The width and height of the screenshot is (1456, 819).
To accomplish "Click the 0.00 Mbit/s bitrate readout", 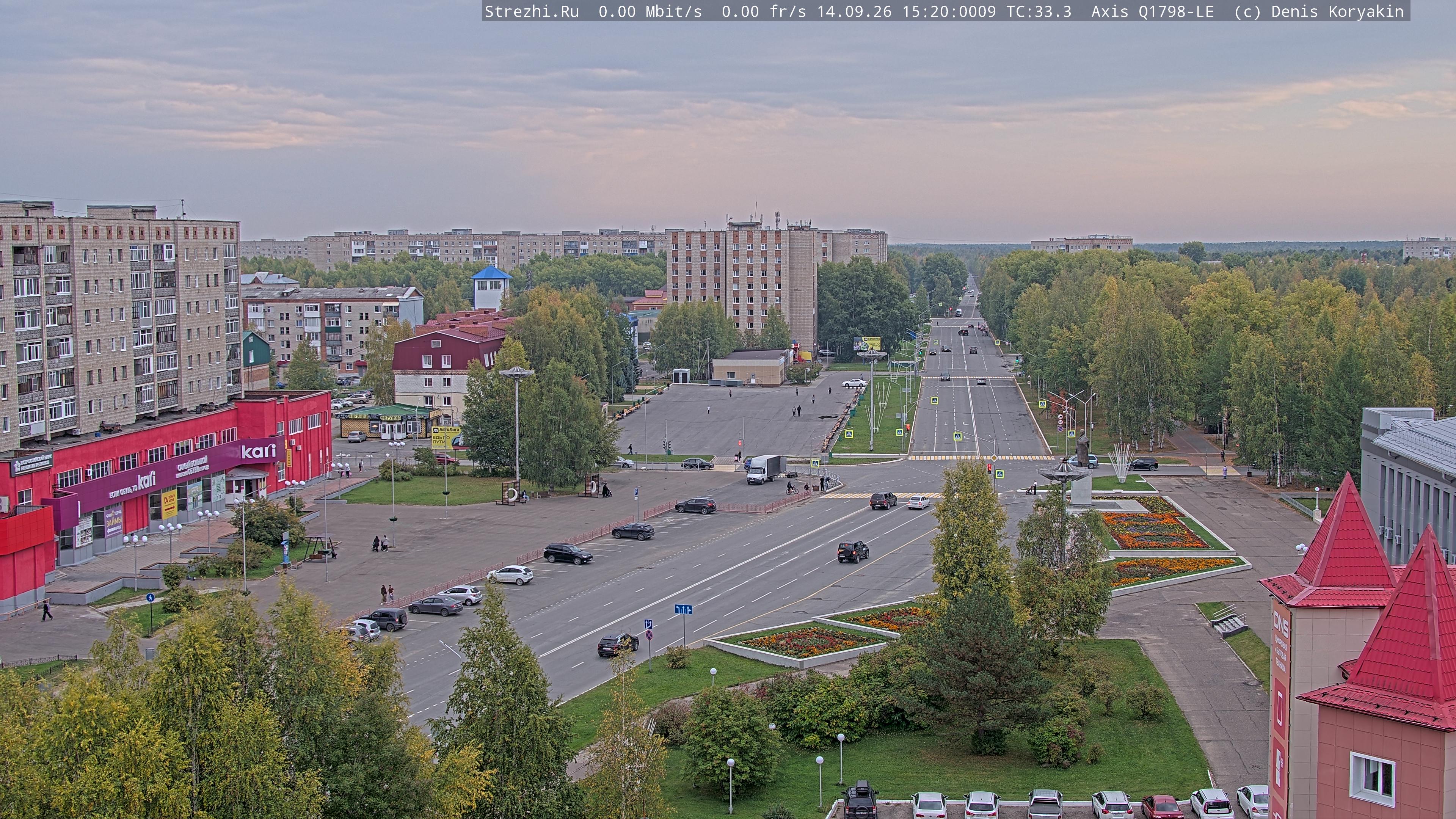I will [x=650, y=11].
